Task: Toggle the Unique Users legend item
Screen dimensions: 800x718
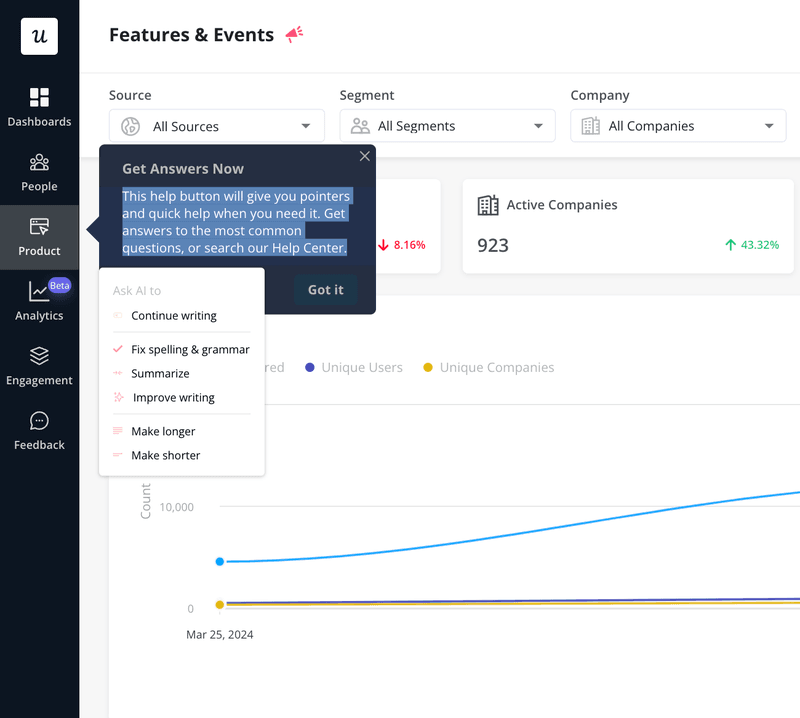Action: tap(353, 367)
